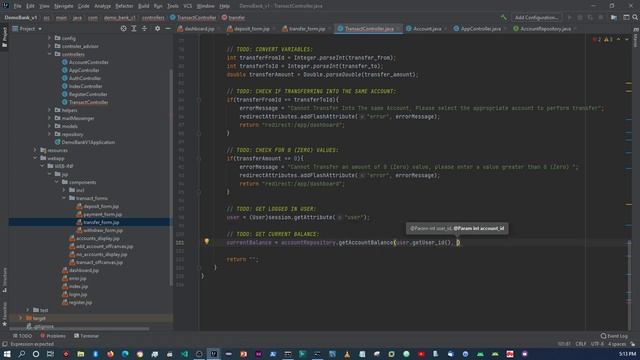The width and height of the screenshot is (640, 360).
Task: Click the Project panel vertical scrollbar
Action: pyautogui.click(x=171, y=178)
